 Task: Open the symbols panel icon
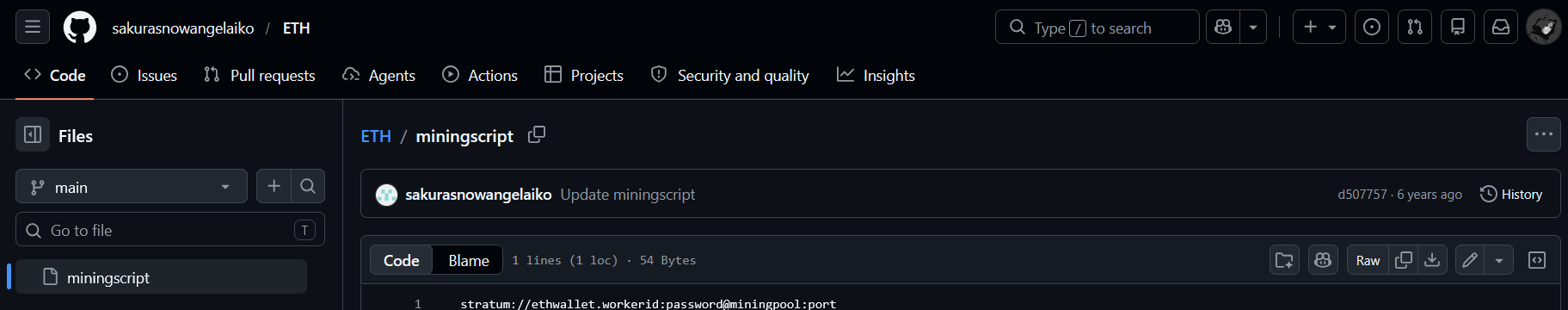pyautogui.click(x=1537, y=260)
